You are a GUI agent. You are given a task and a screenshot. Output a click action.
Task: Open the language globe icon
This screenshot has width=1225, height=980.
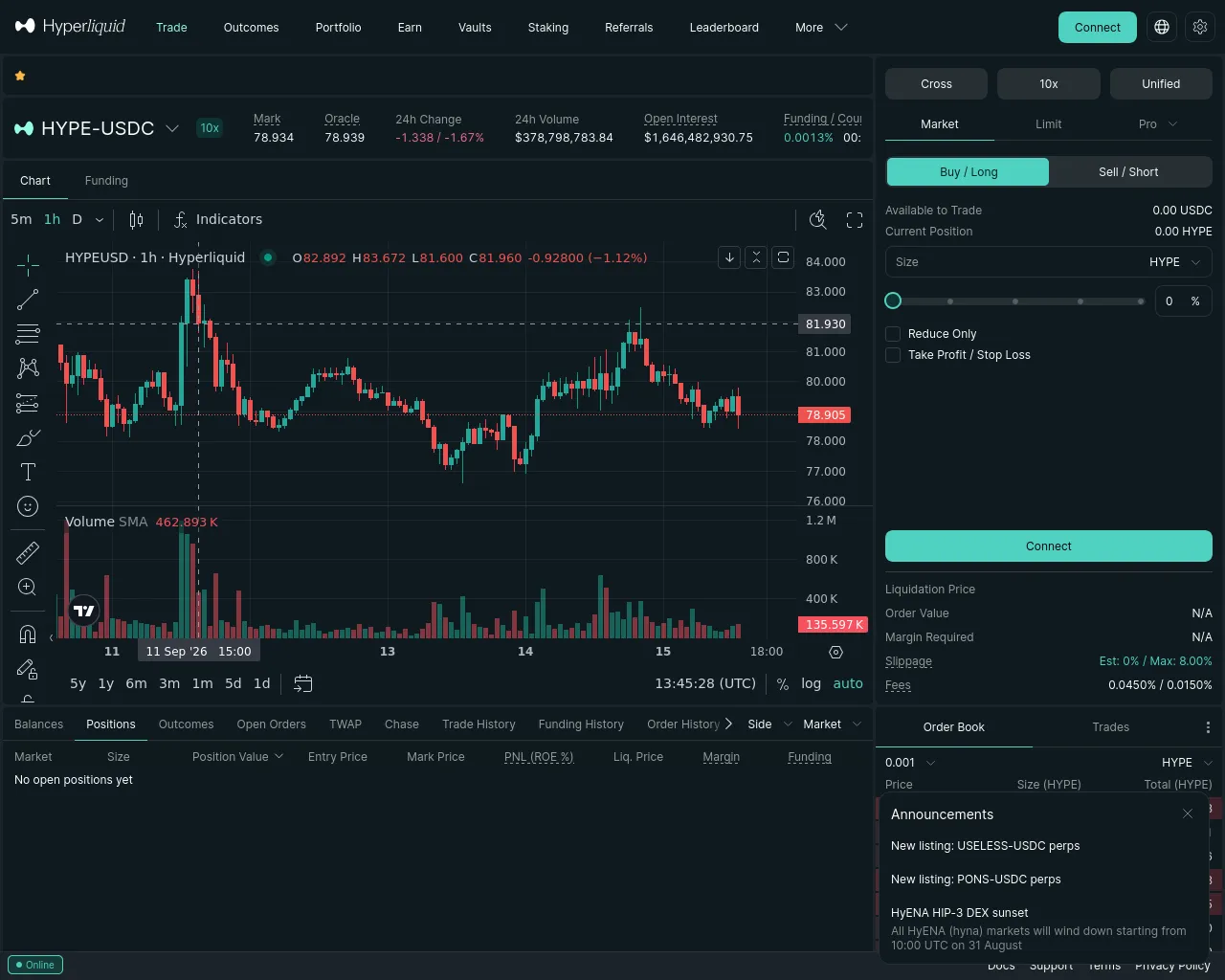[1162, 27]
